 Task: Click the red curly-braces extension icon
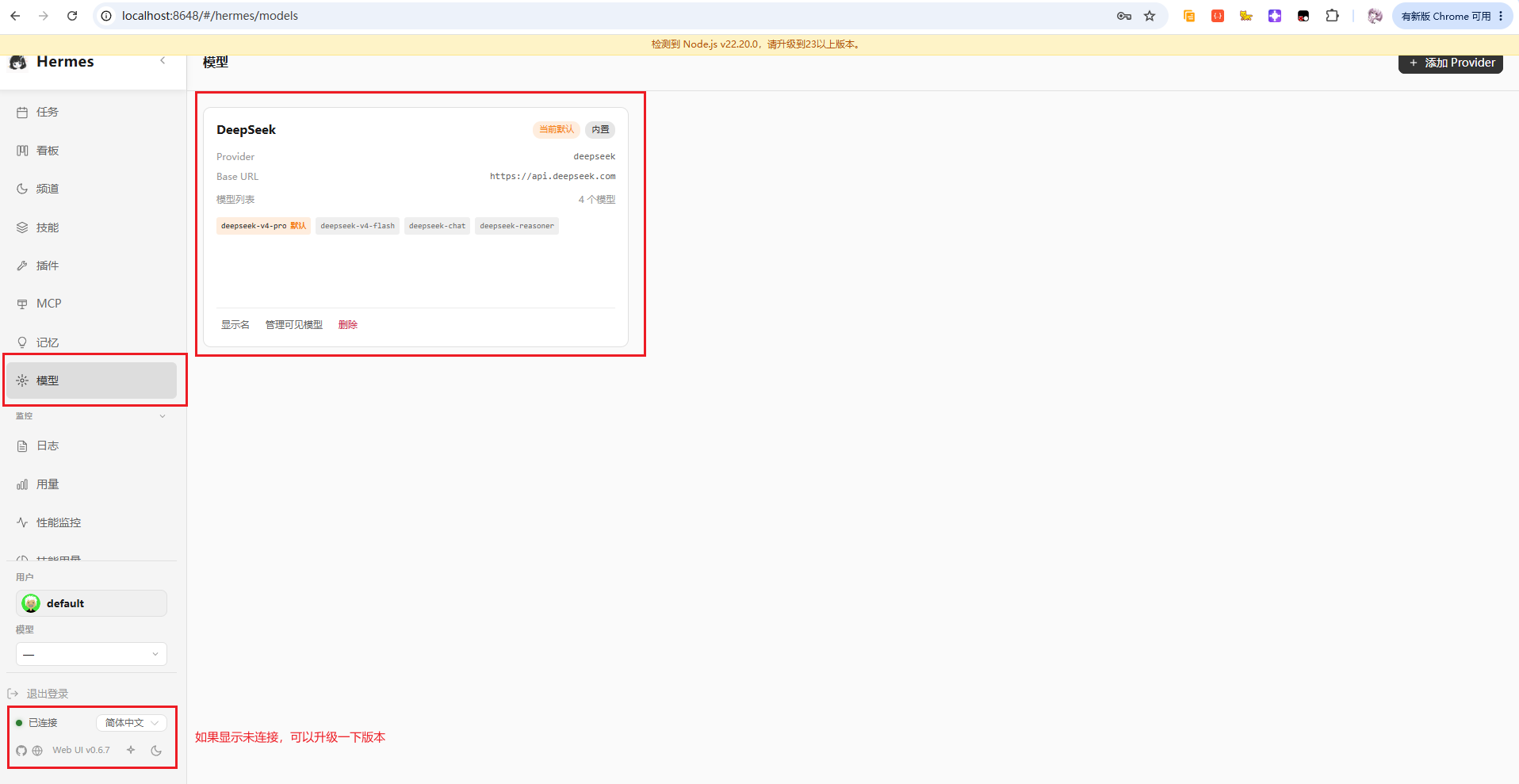click(x=1218, y=16)
